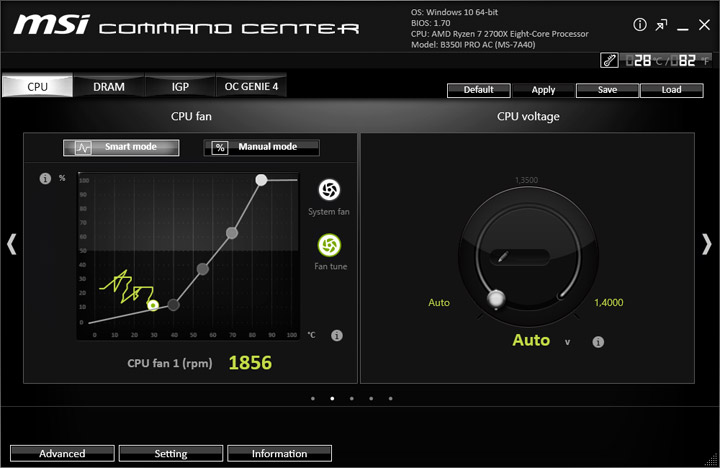Viewport: 720px width, 468px height.
Task: Jump to the fourth page dot
Action: pos(371,398)
